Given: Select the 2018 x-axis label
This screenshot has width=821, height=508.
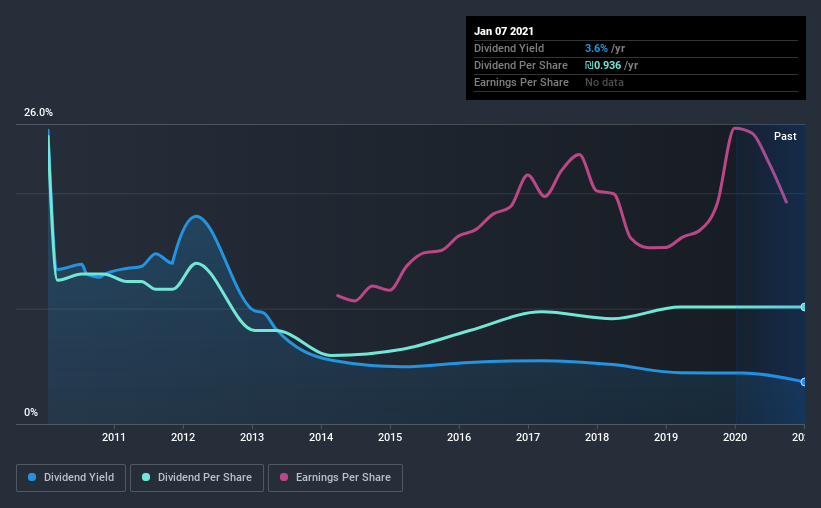Looking at the screenshot, I should (x=597, y=437).
